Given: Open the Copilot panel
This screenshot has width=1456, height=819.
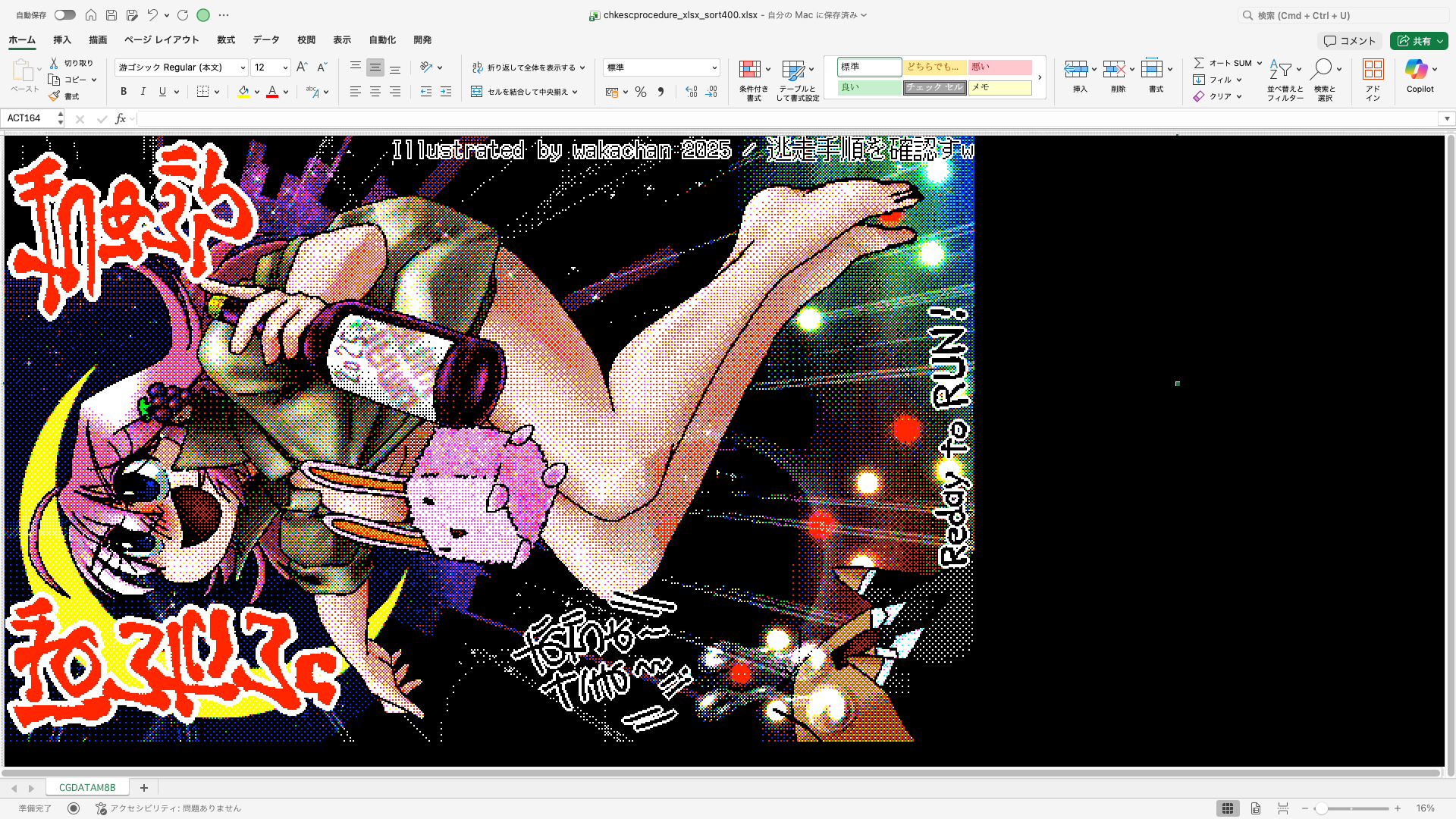Looking at the screenshot, I should [x=1420, y=75].
